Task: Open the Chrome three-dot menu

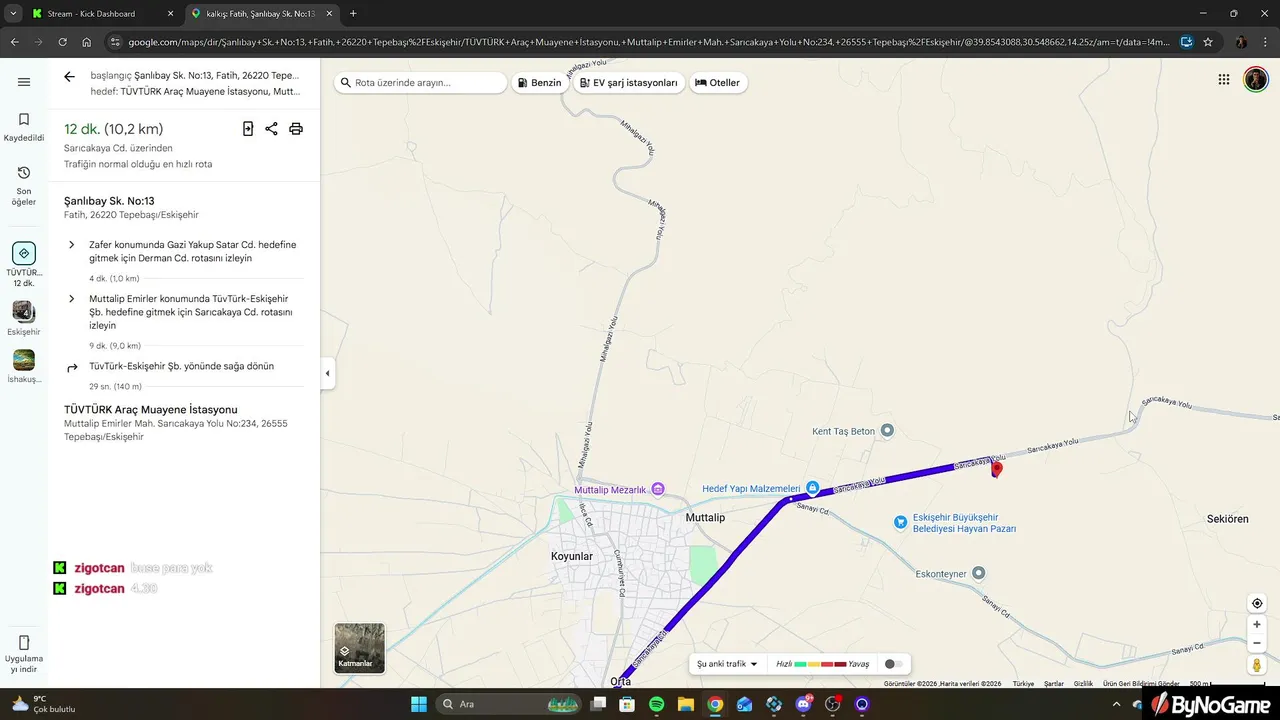Action: click(x=1266, y=42)
